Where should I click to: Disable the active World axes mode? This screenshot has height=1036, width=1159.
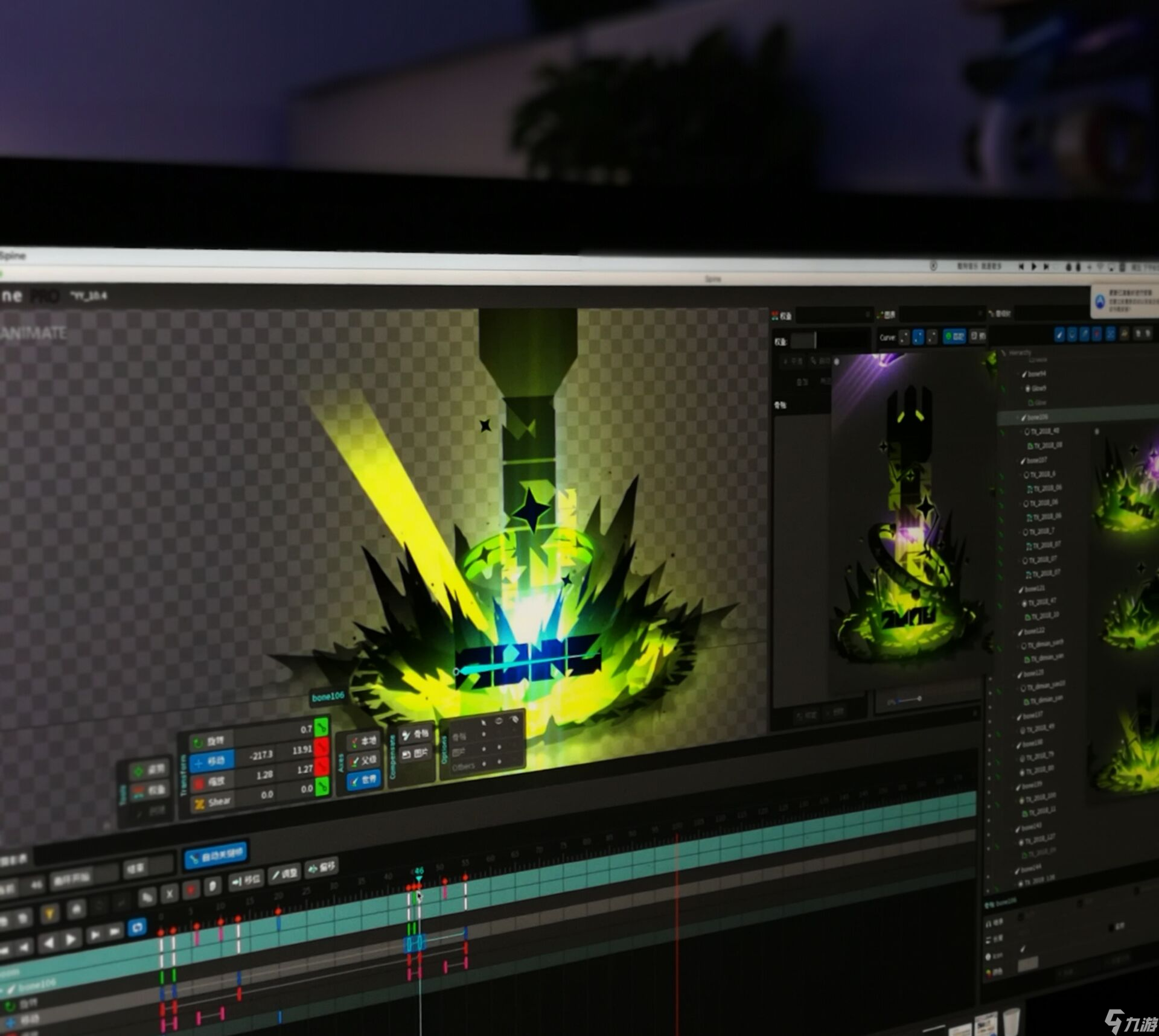pos(364,780)
